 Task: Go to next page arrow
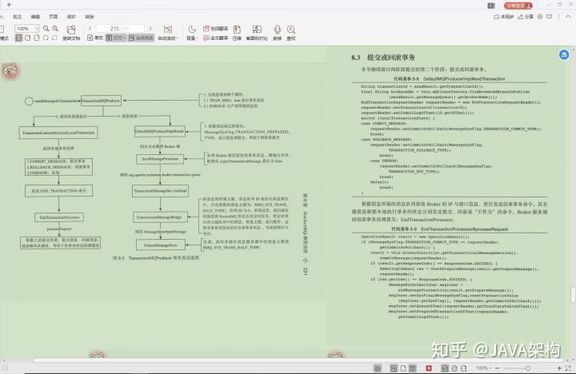(x=150, y=28)
